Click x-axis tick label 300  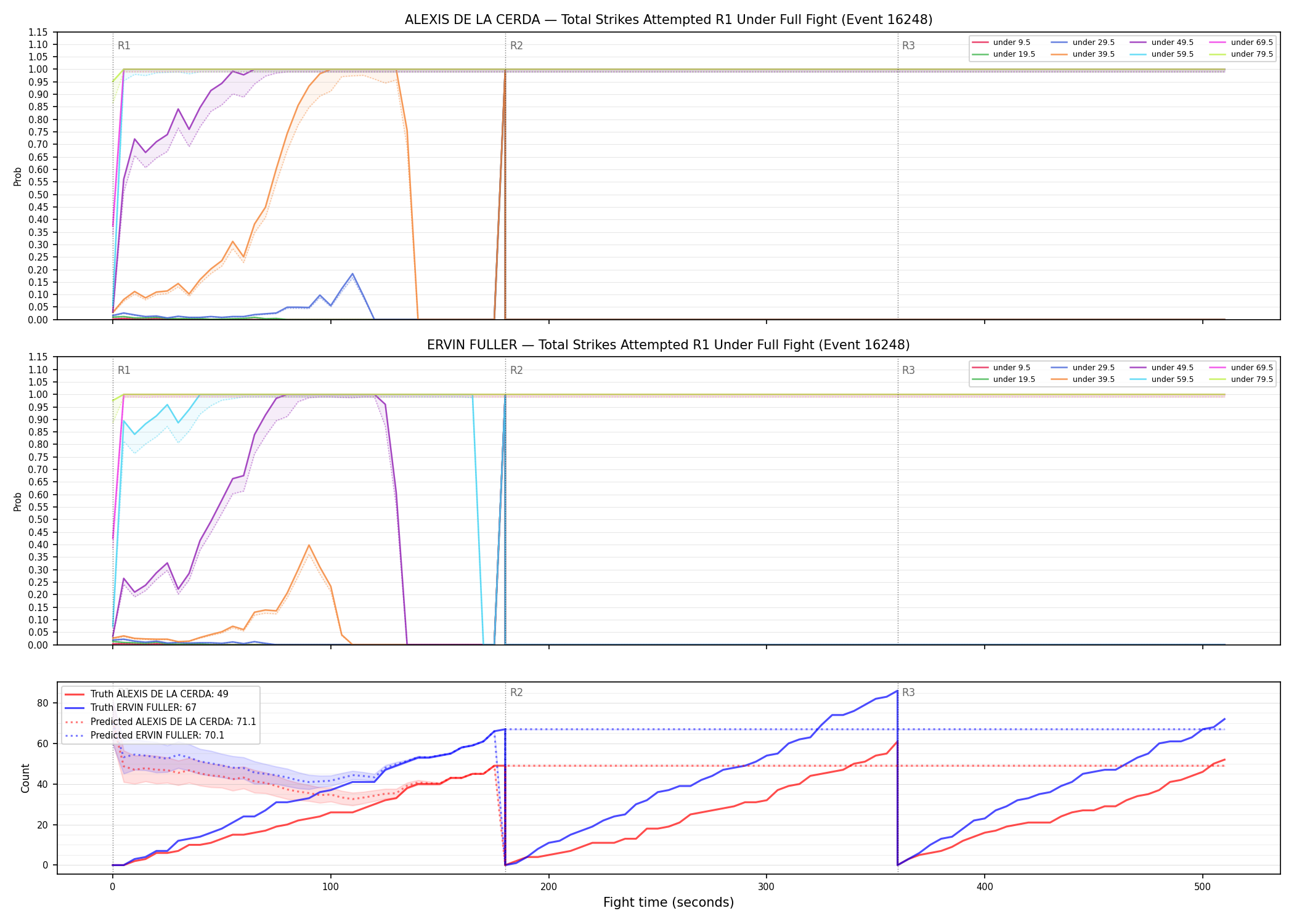click(x=767, y=887)
